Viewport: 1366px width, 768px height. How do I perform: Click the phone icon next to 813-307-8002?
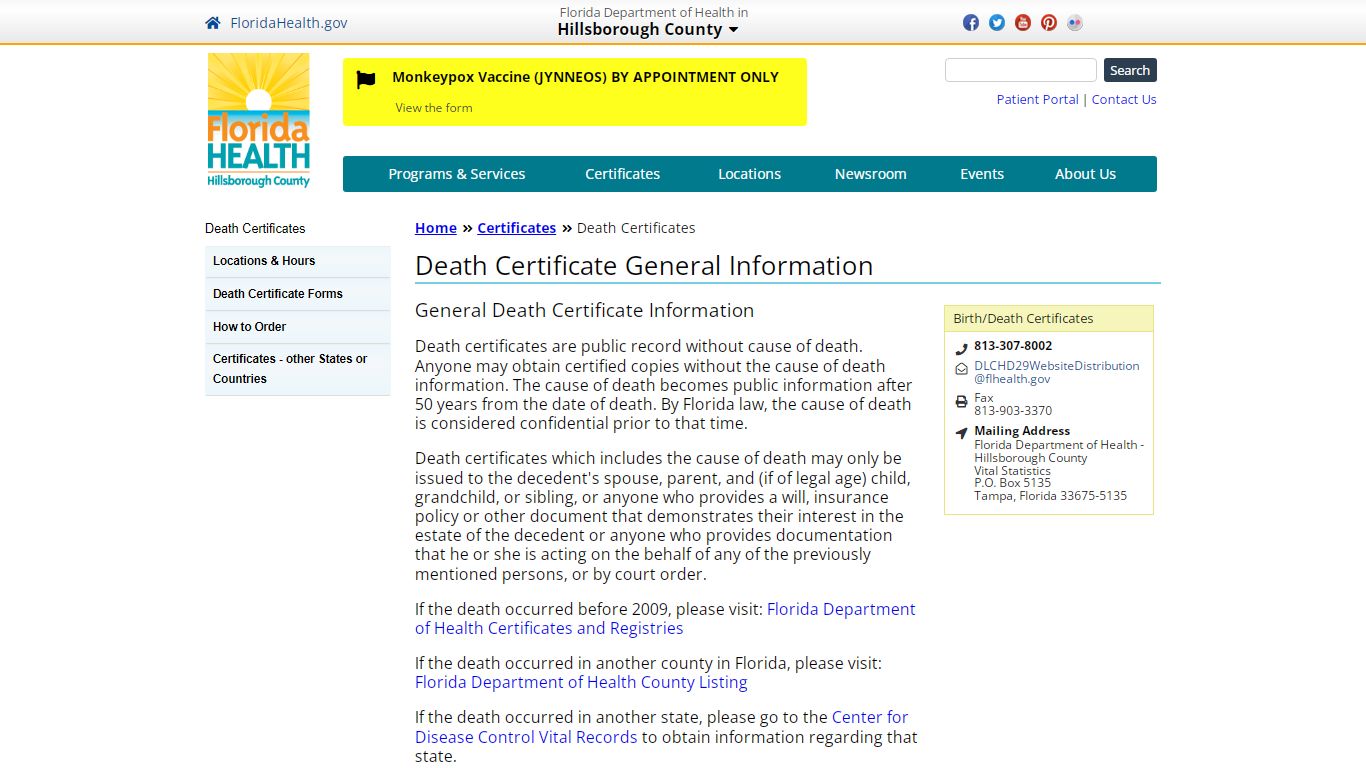(x=961, y=349)
